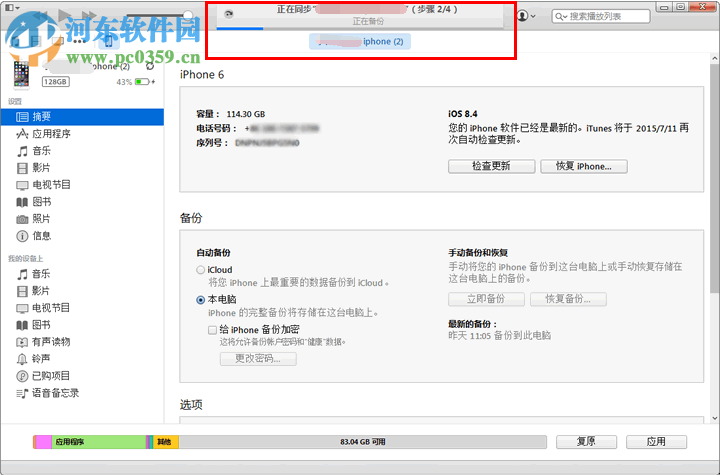720x475 pixels.
Task: Select the iPhone device toolbar button
Action: 108,41
